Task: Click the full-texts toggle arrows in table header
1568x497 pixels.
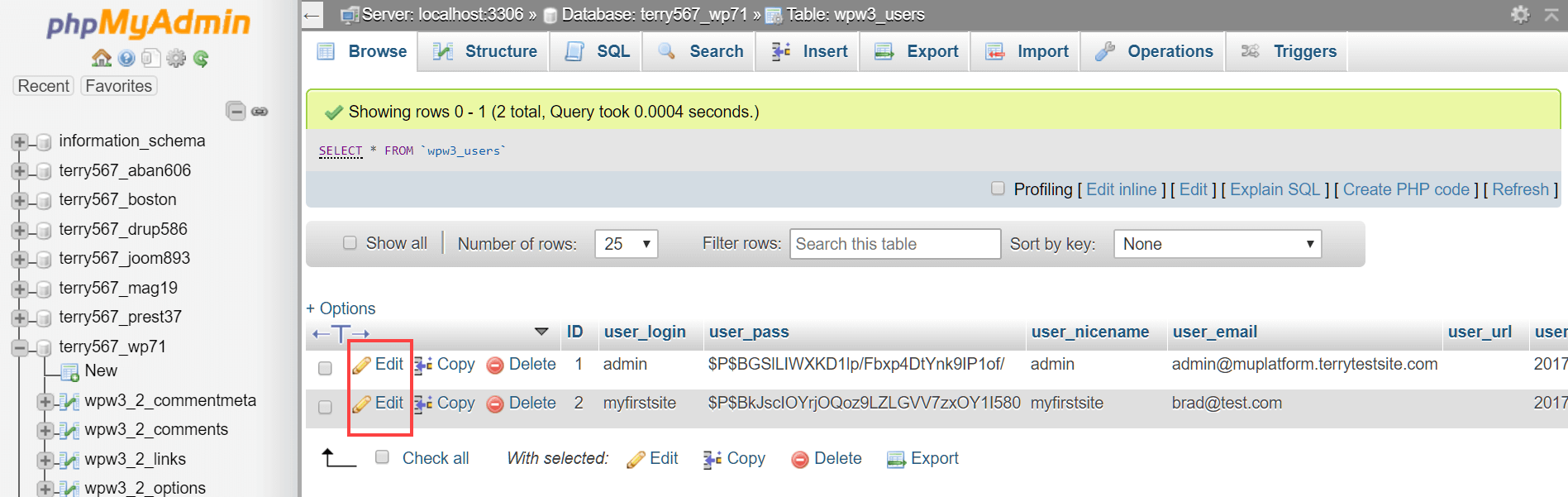Action: point(341,333)
